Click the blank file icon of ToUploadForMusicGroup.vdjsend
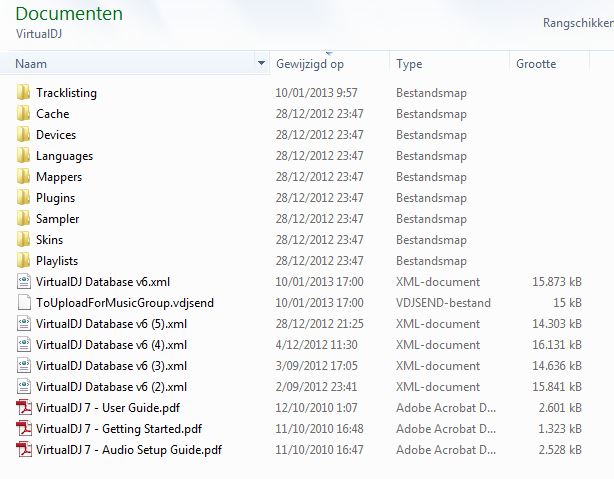The image size is (614, 479). point(24,303)
